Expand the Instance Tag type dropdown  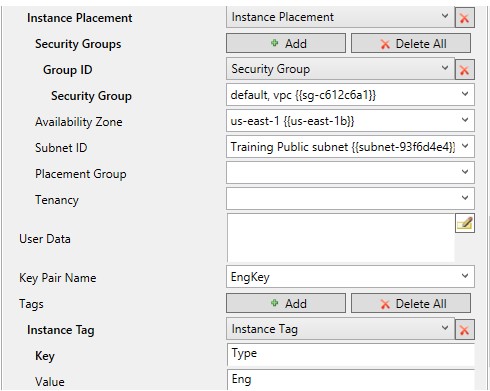pyautogui.click(x=340, y=329)
